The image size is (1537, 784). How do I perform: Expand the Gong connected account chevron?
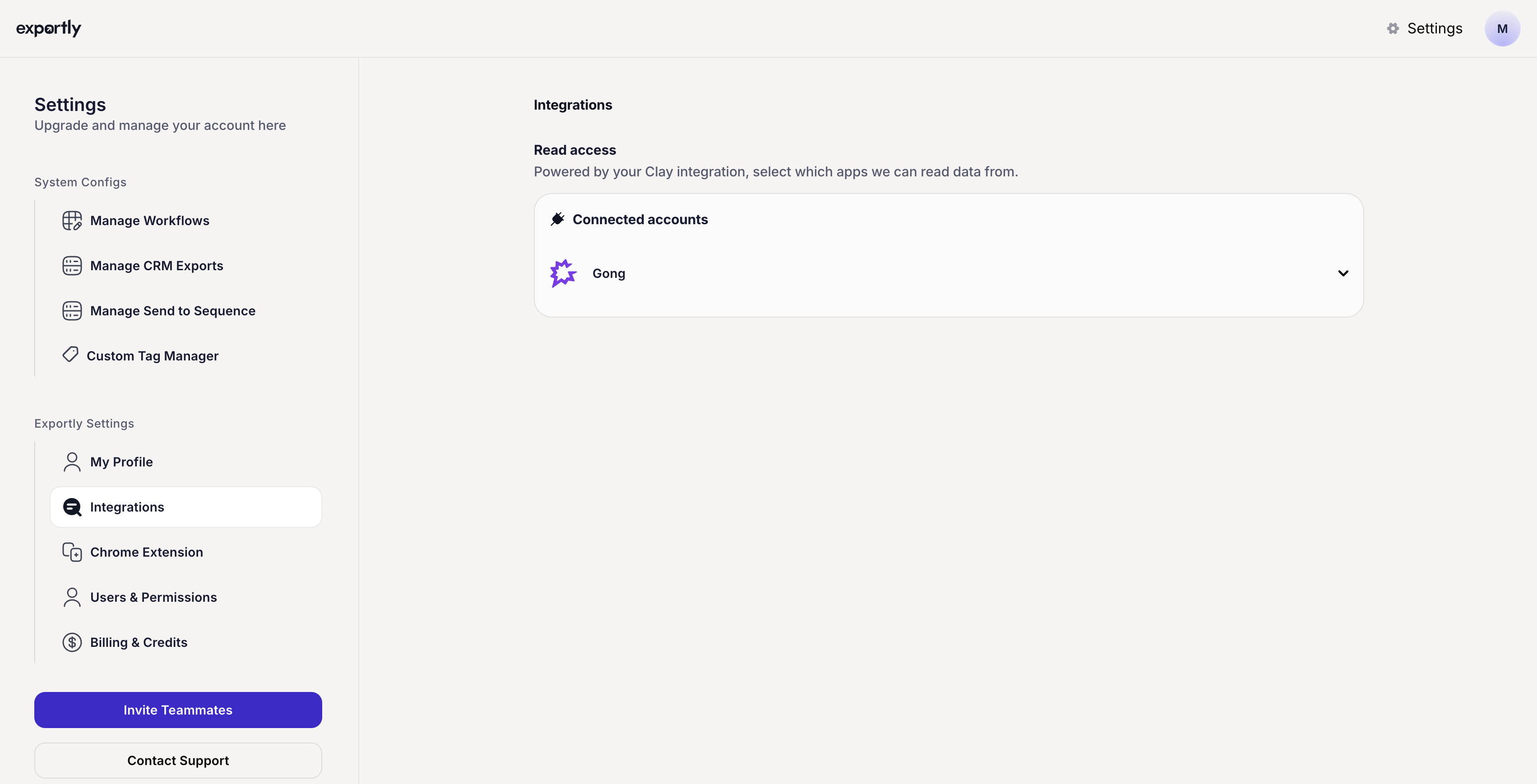click(x=1343, y=273)
